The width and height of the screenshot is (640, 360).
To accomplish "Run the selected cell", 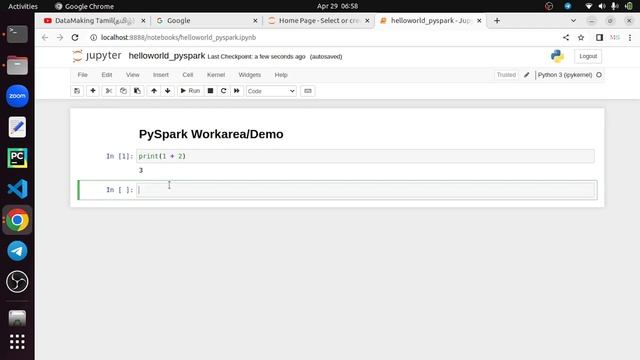I will (190, 91).
